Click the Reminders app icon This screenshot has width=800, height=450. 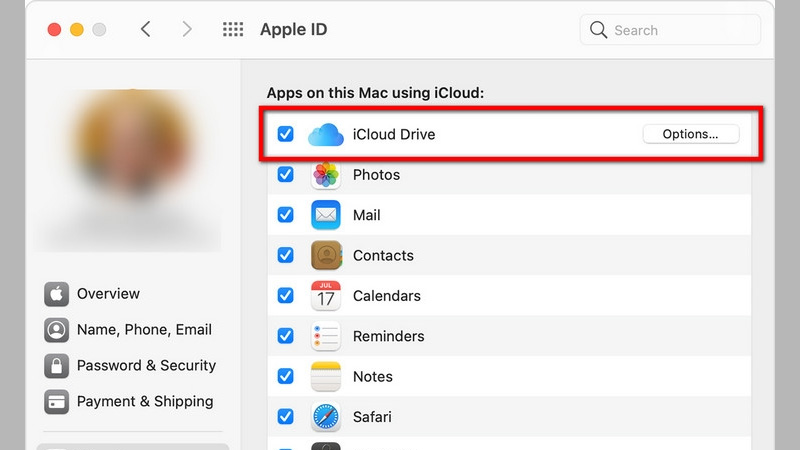click(x=326, y=336)
